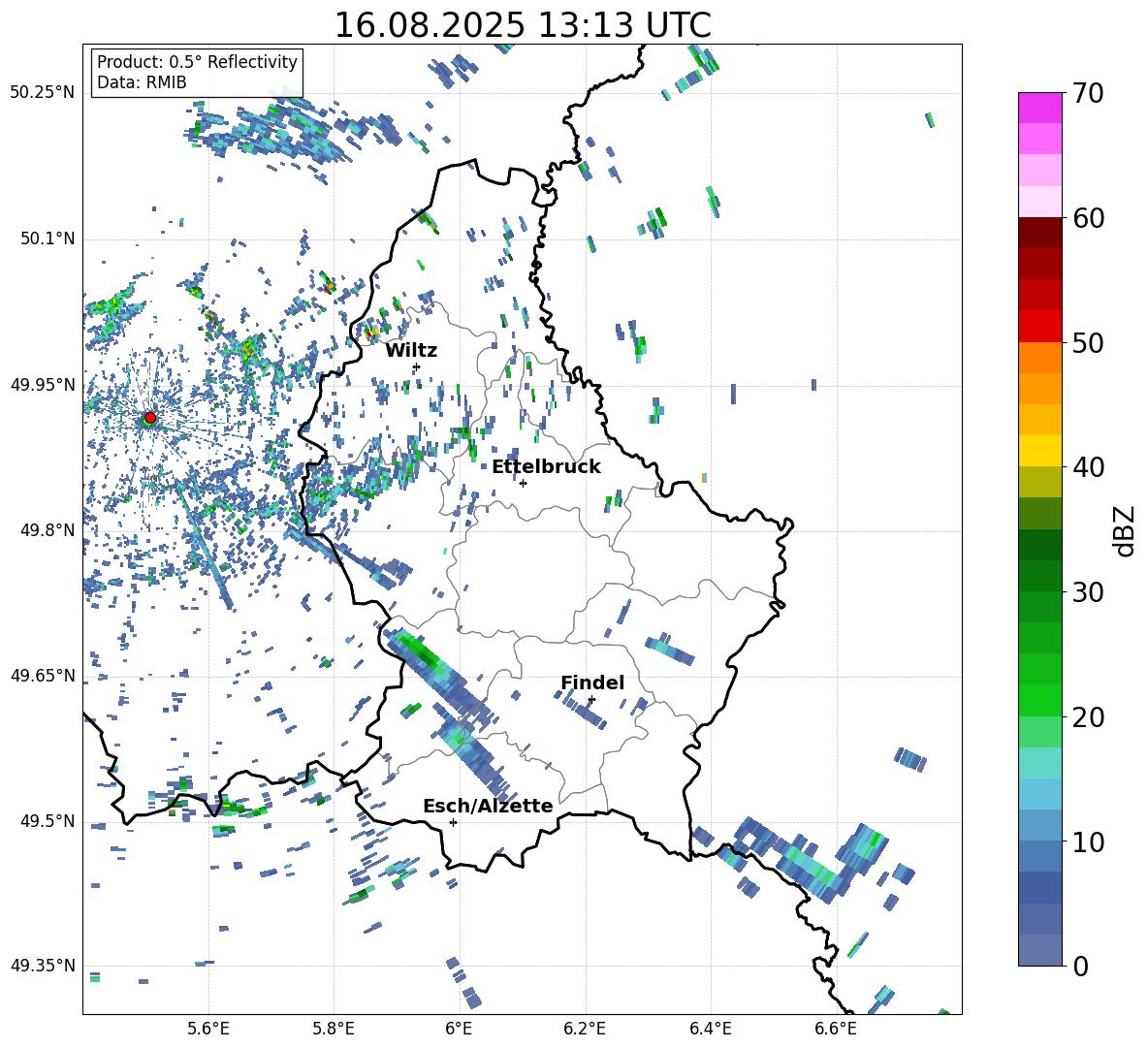
Task: Click the 6.2°E longitude label
Action: click(x=585, y=1029)
